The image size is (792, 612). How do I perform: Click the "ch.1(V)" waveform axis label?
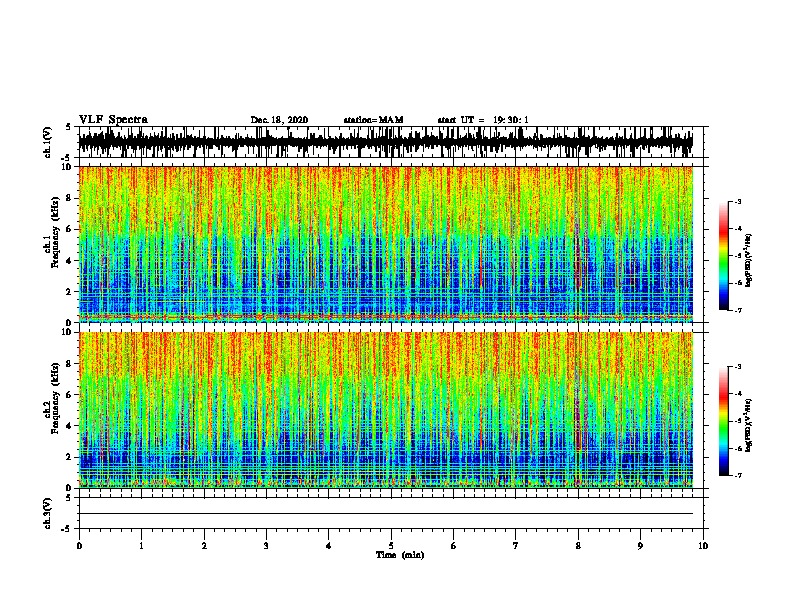tap(48, 142)
